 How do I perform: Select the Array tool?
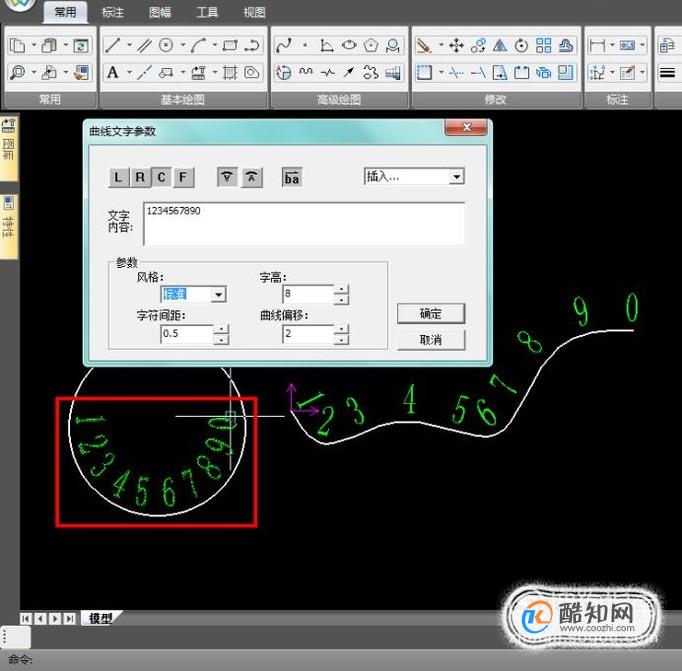click(543, 45)
